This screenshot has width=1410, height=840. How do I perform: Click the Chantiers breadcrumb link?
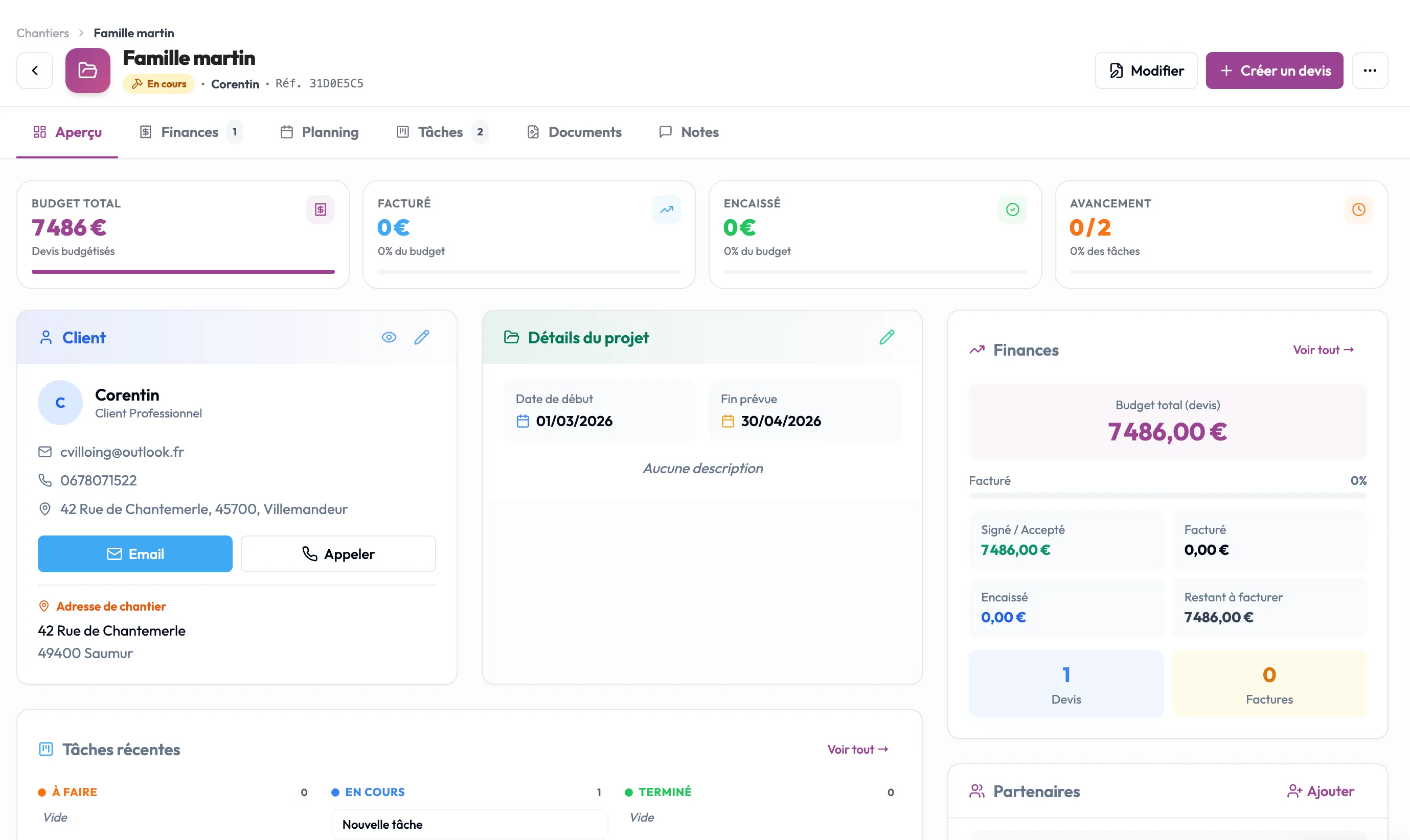point(42,33)
